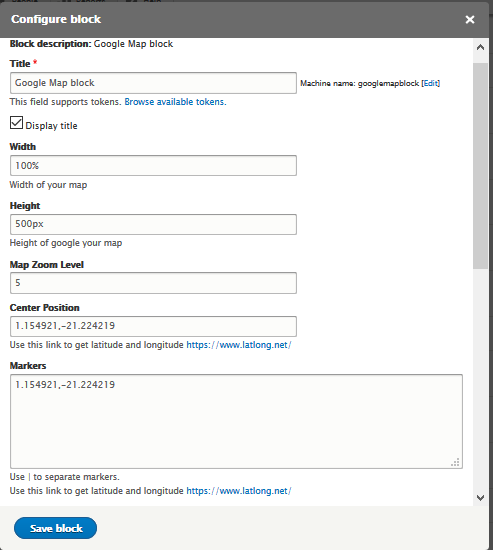This screenshot has width=493, height=550.
Task: Click the Title text field
Action: (x=153, y=83)
